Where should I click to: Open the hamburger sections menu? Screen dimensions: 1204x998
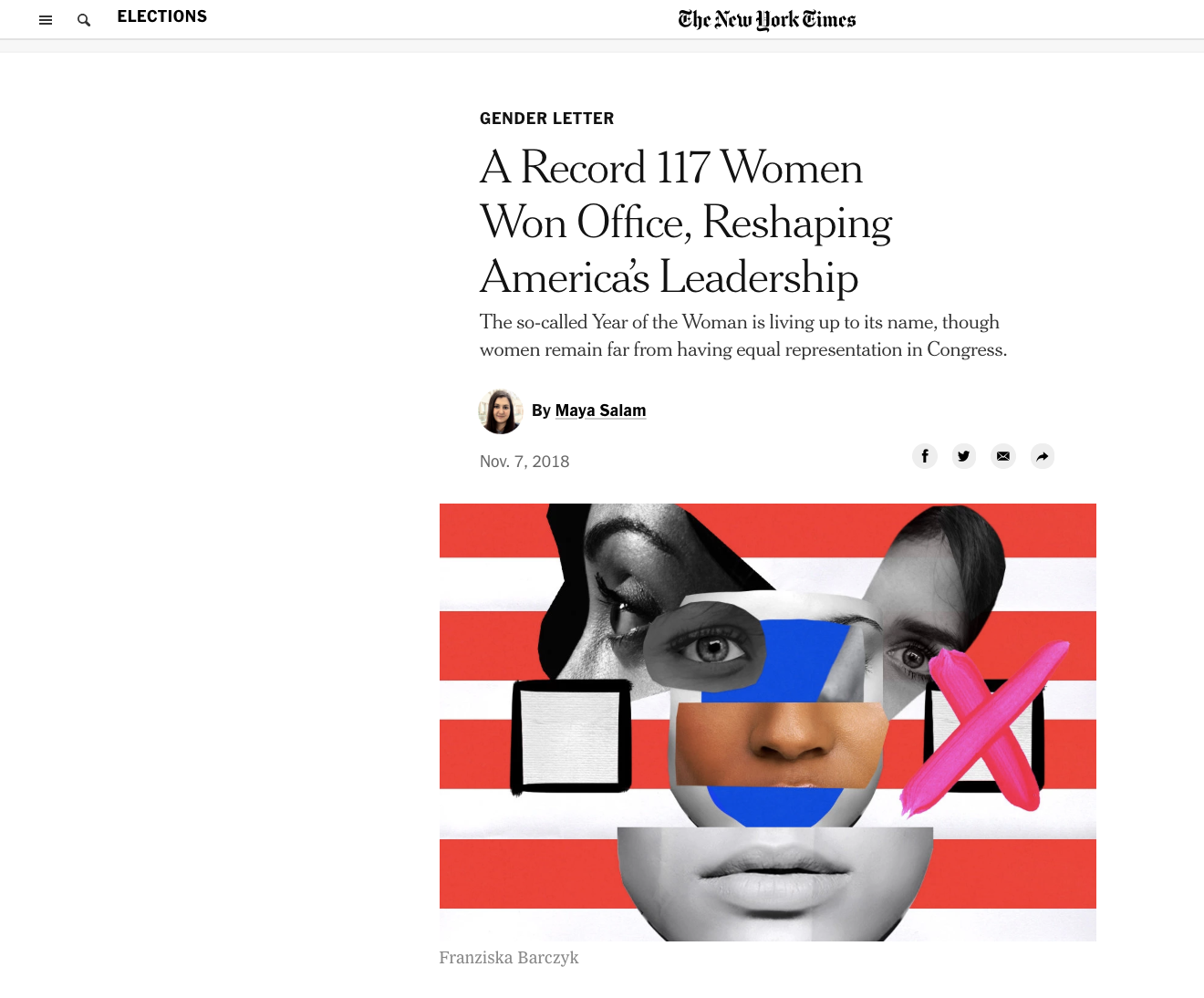[46, 20]
